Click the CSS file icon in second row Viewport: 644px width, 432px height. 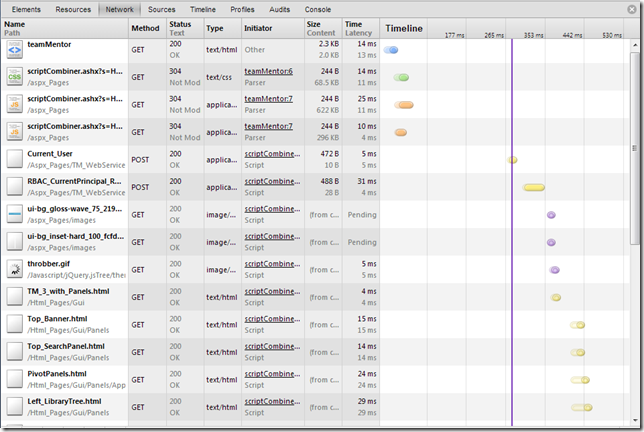point(14,77)
